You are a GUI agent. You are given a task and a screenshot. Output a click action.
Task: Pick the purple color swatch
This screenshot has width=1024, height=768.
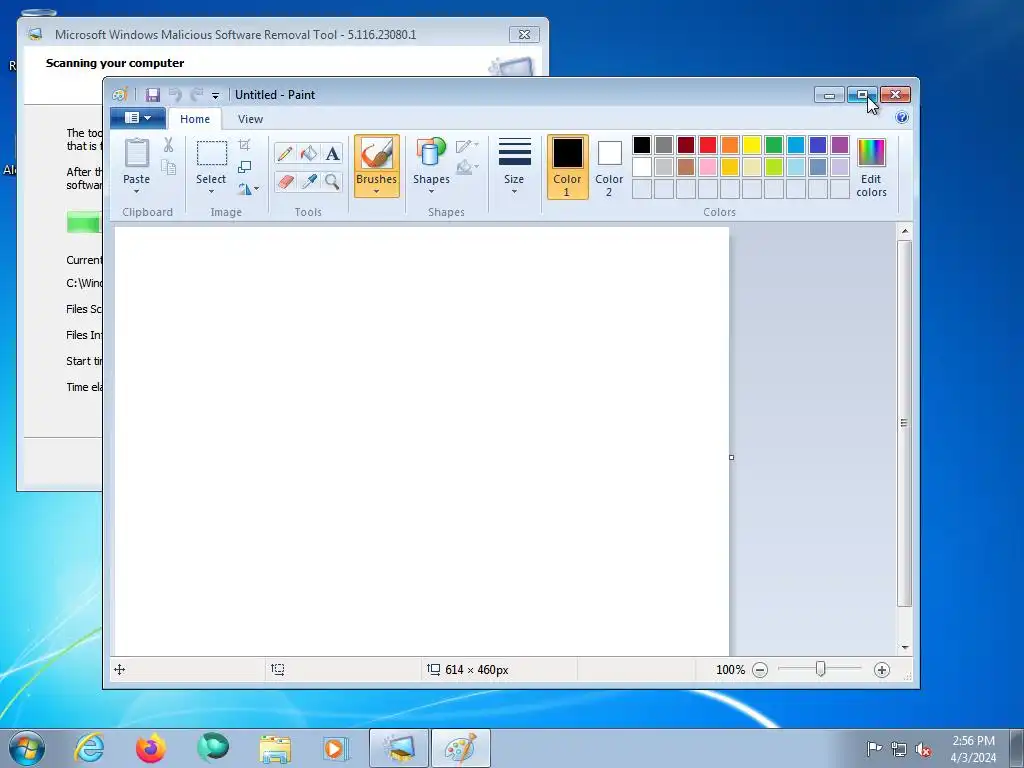pyautogui.click(x=840, y=145)
